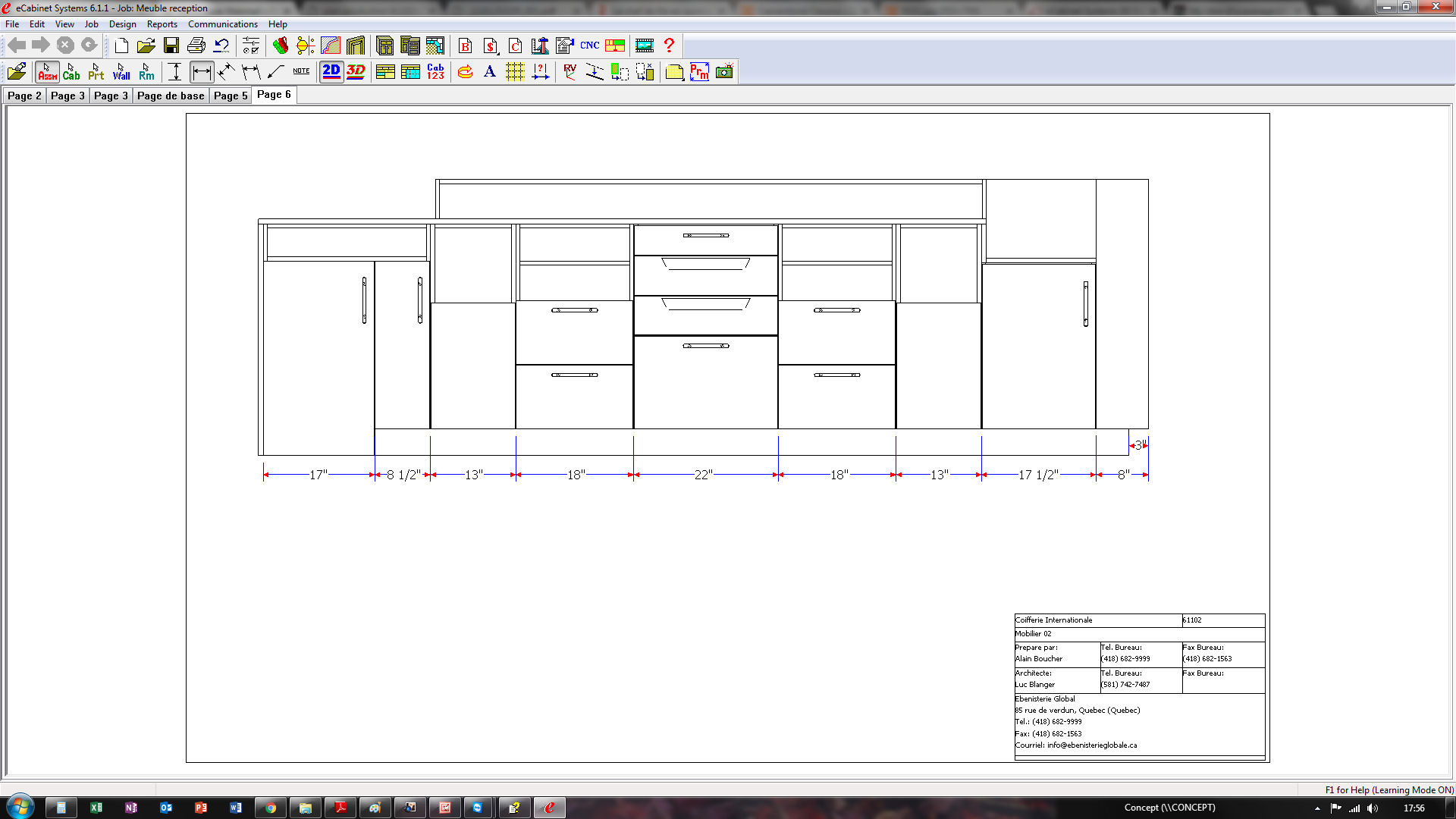Click the Save floppy disk icon
Screen dimensions: 1456x819
pyautogui.click(x=171, y=45)
